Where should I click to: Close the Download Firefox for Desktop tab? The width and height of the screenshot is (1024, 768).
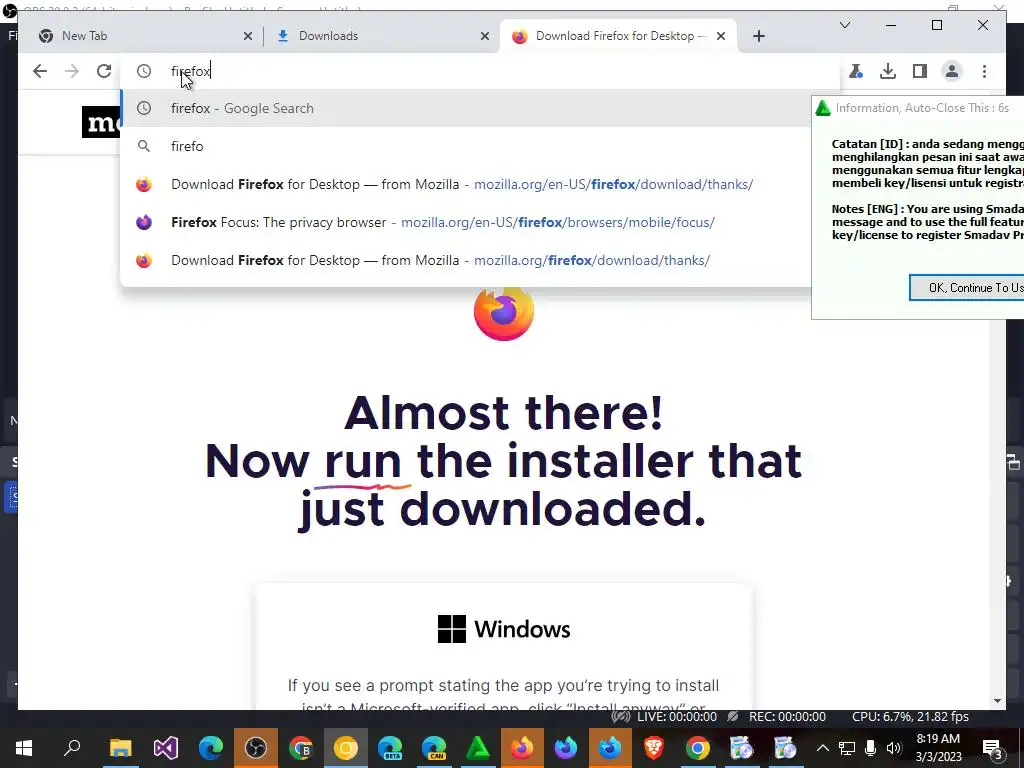tap(721, 36)
